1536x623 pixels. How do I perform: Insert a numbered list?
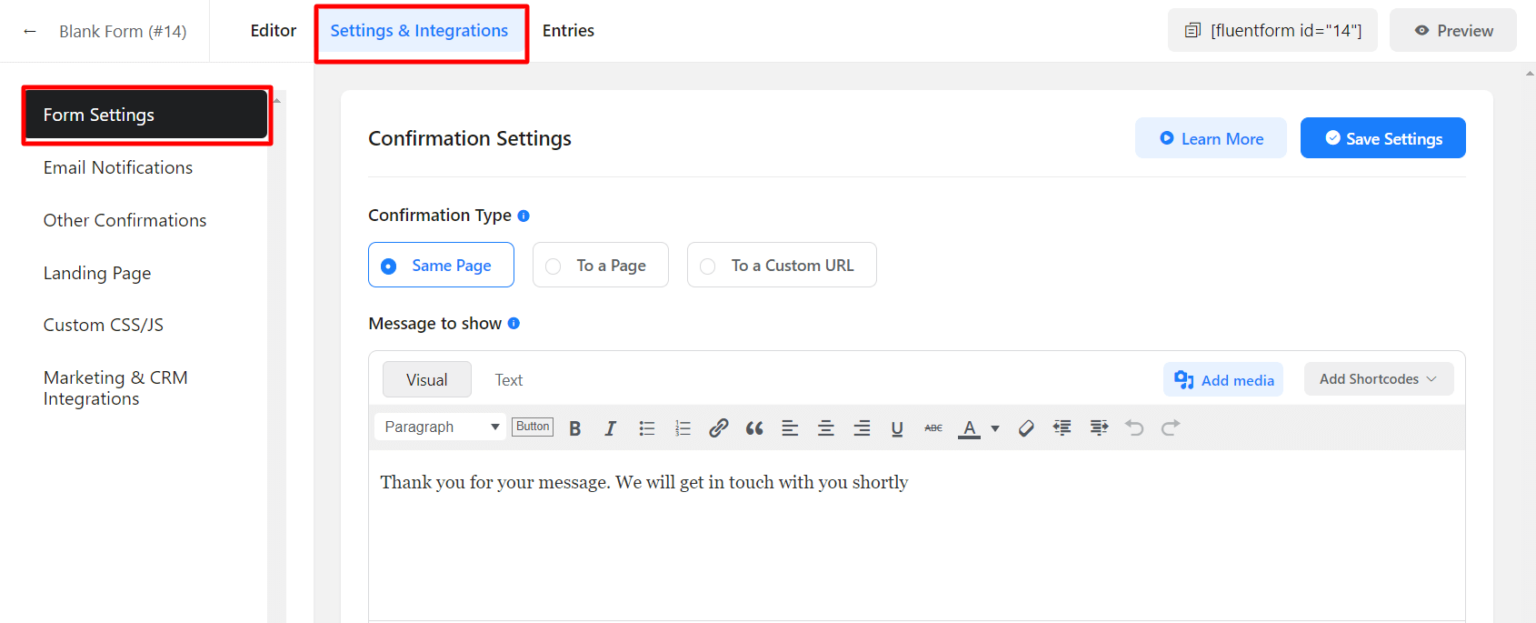point(683,427)
